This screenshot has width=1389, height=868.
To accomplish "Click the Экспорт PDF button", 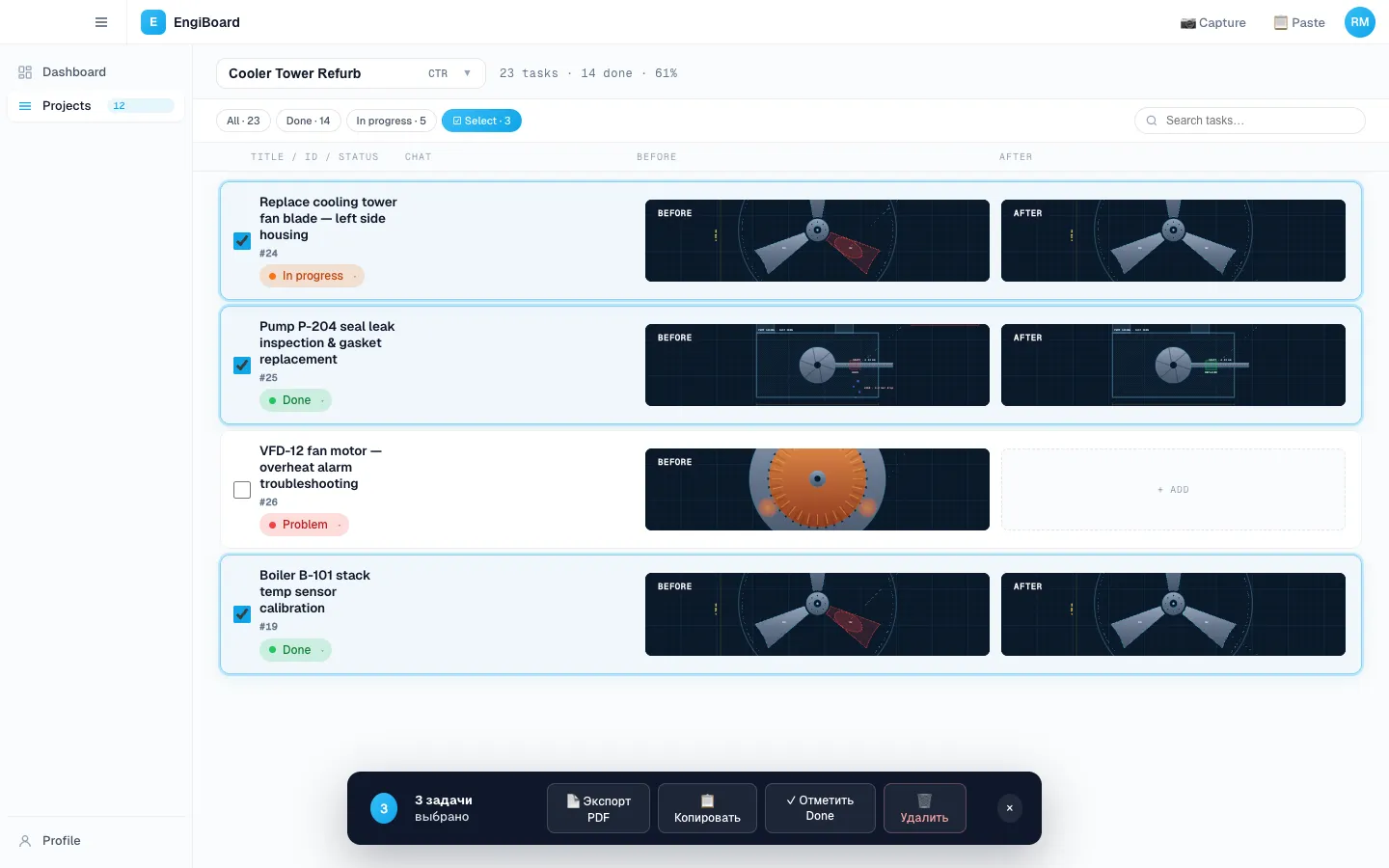I will (x=598, y=808).
